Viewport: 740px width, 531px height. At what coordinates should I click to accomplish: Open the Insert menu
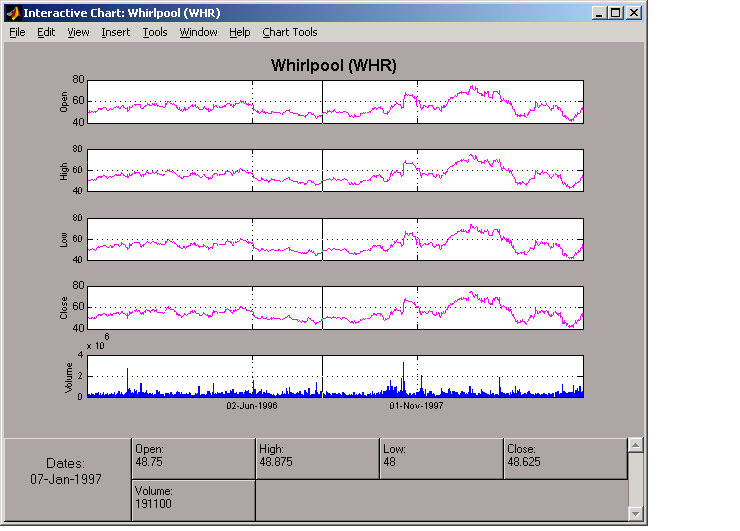pyautogui.click(x=116, y=32)
